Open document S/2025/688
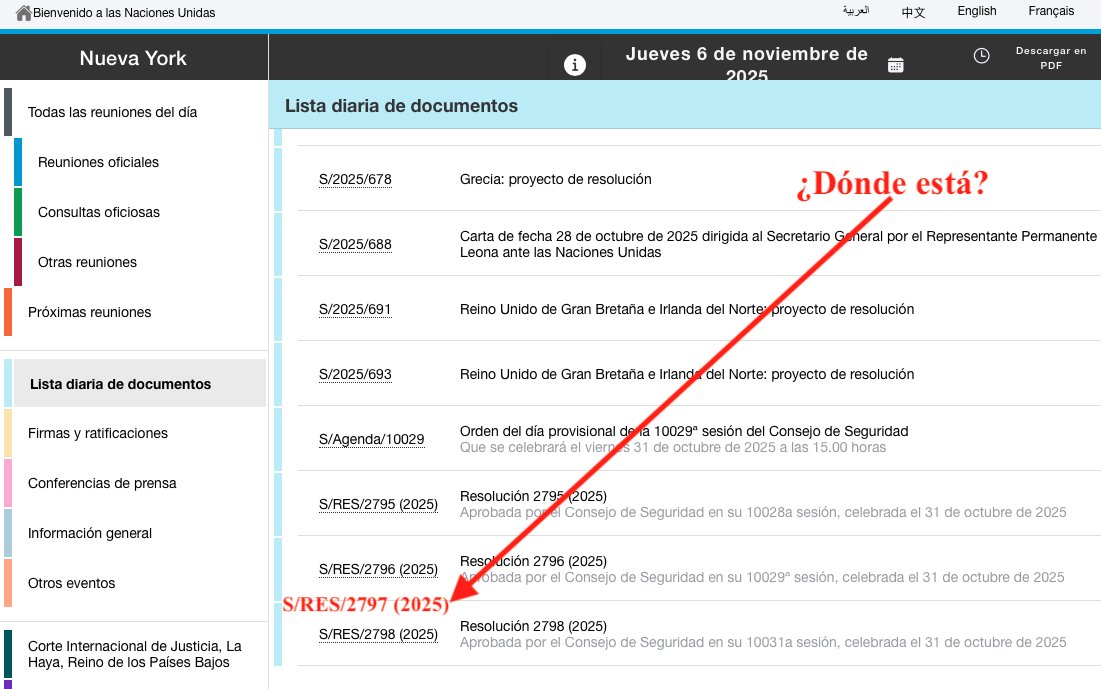 pos(355,244)
